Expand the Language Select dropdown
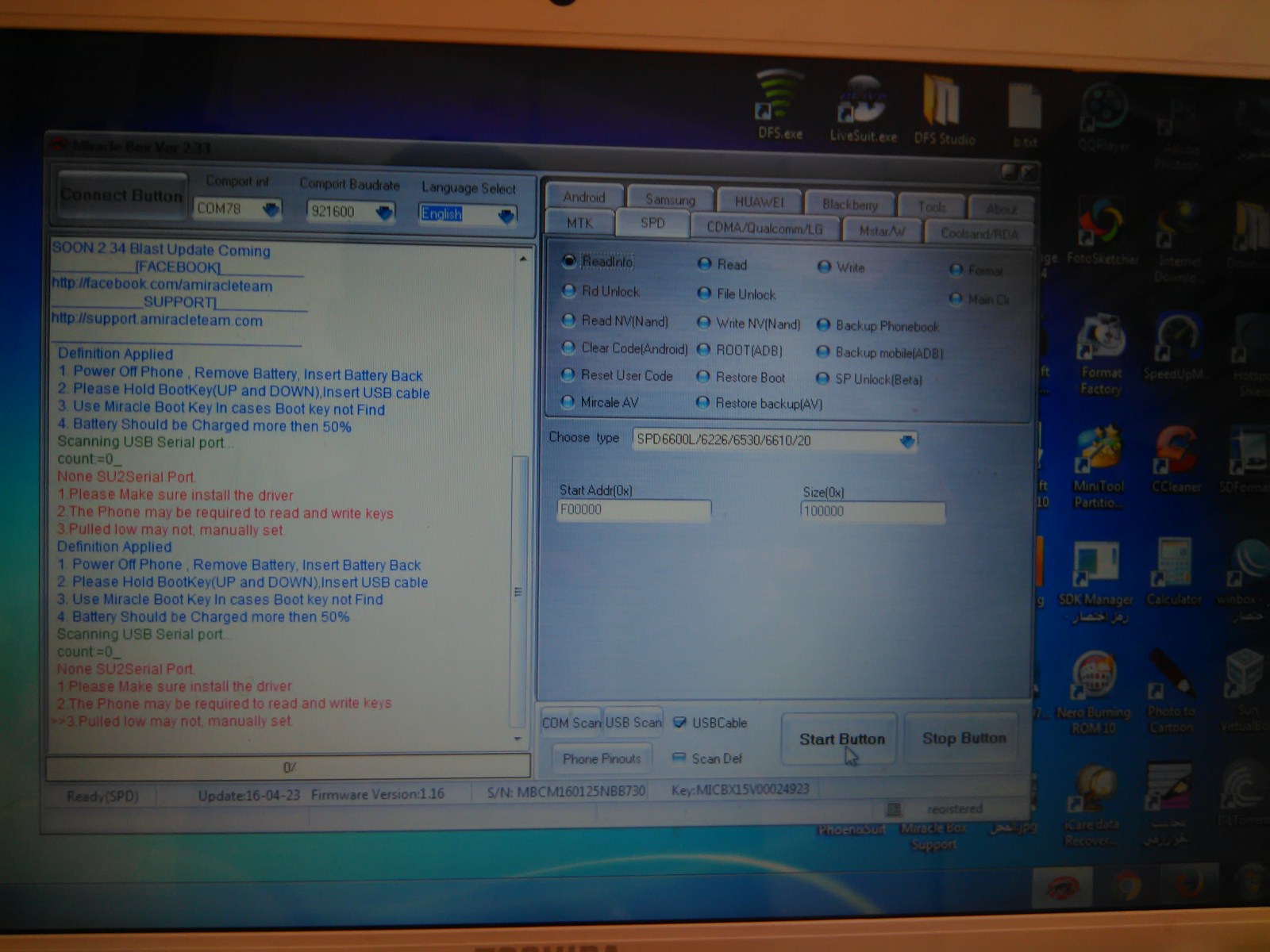The width and height of the screenshot is (1270, 952). [x=506, y=215]
